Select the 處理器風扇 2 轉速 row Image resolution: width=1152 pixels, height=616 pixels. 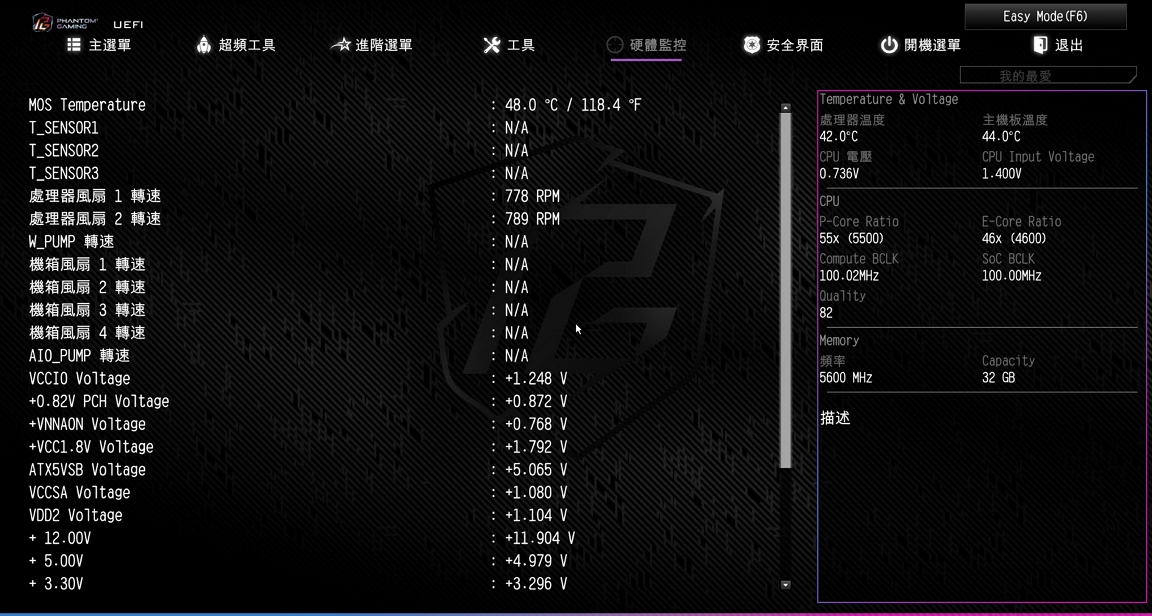[x=400, y=219]
